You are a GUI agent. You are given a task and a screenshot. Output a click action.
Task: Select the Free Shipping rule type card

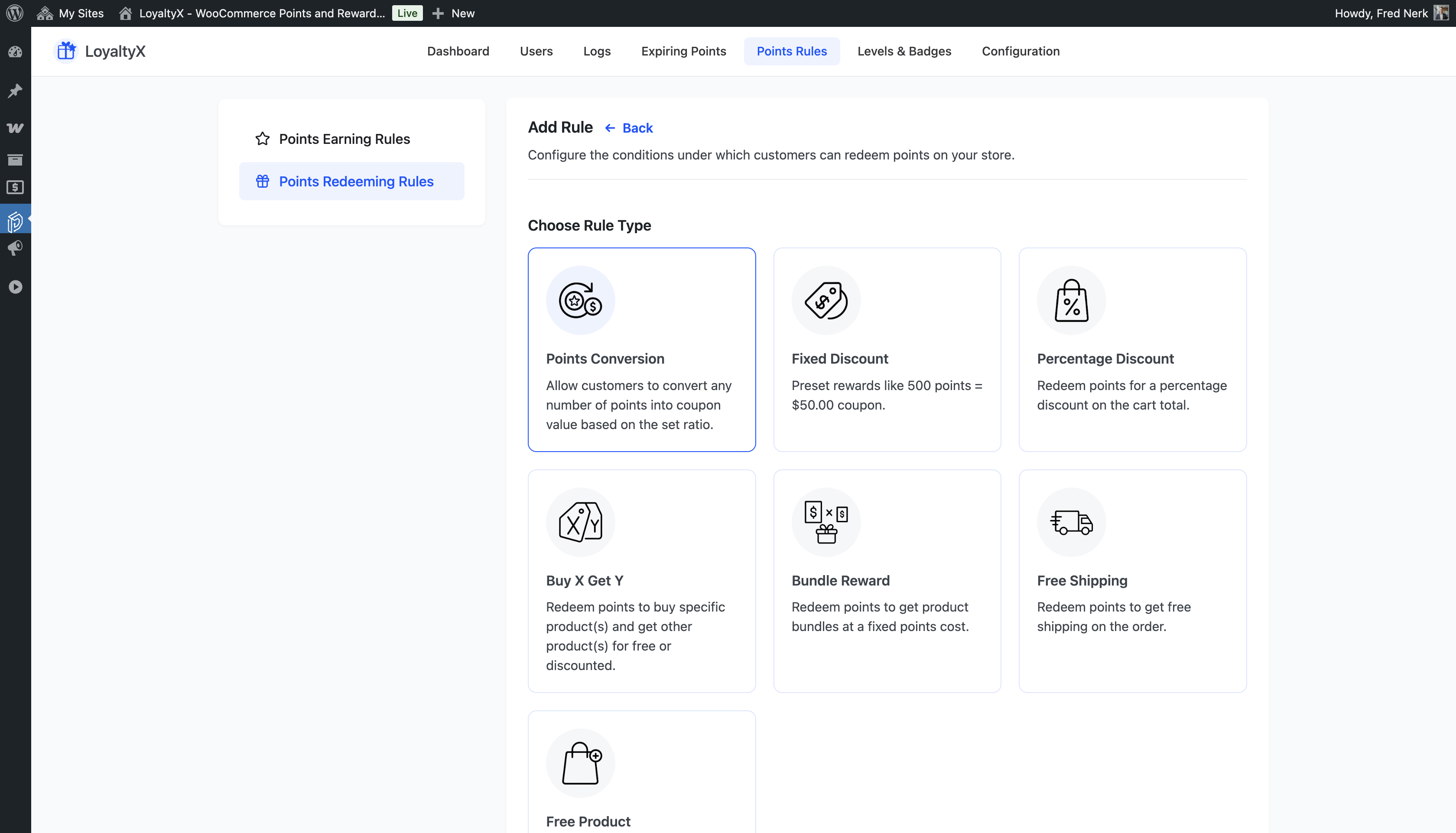pos(1132,580)
